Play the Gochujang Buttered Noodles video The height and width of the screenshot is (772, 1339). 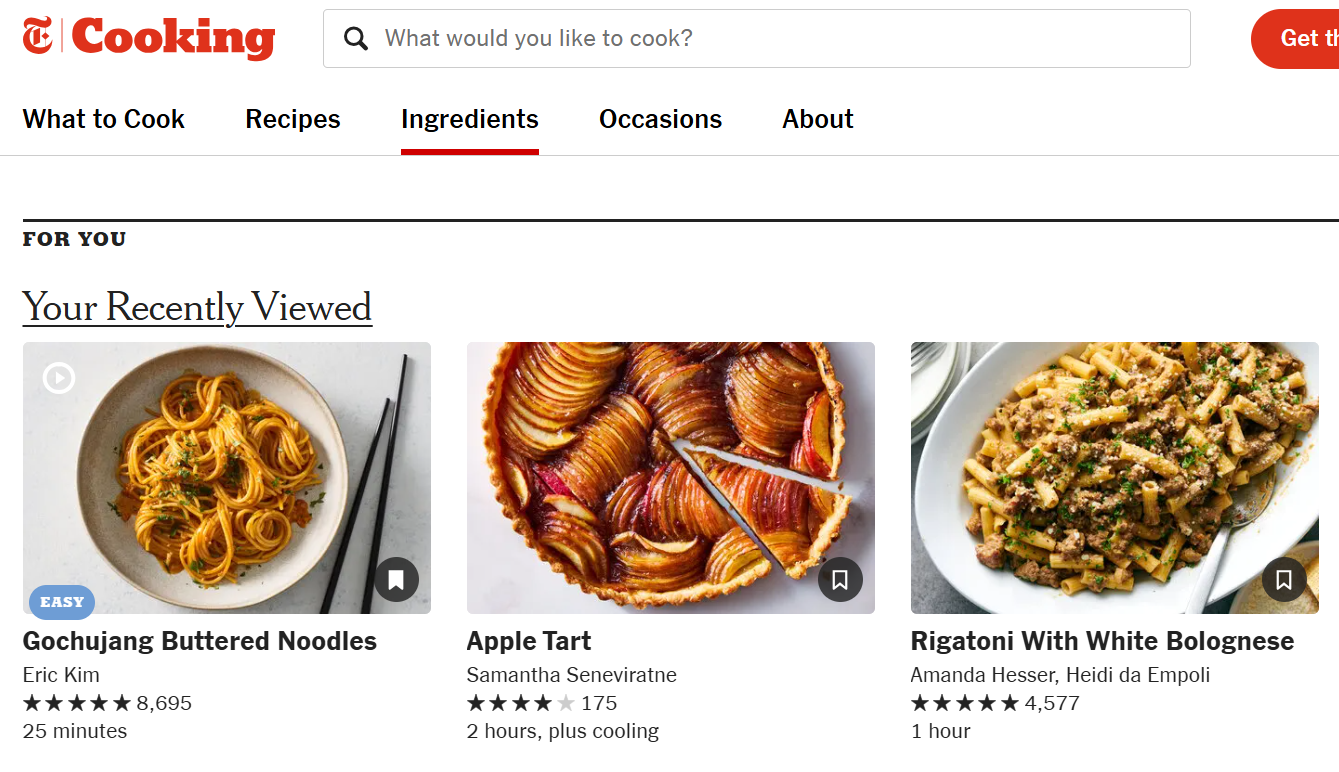[x=58, y=378]
